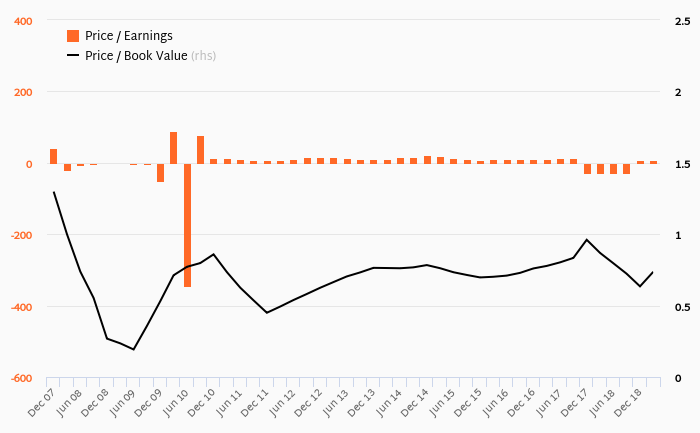
Task: Click the Jun 15 x-axis label
Action: click(x=441, y=403)
